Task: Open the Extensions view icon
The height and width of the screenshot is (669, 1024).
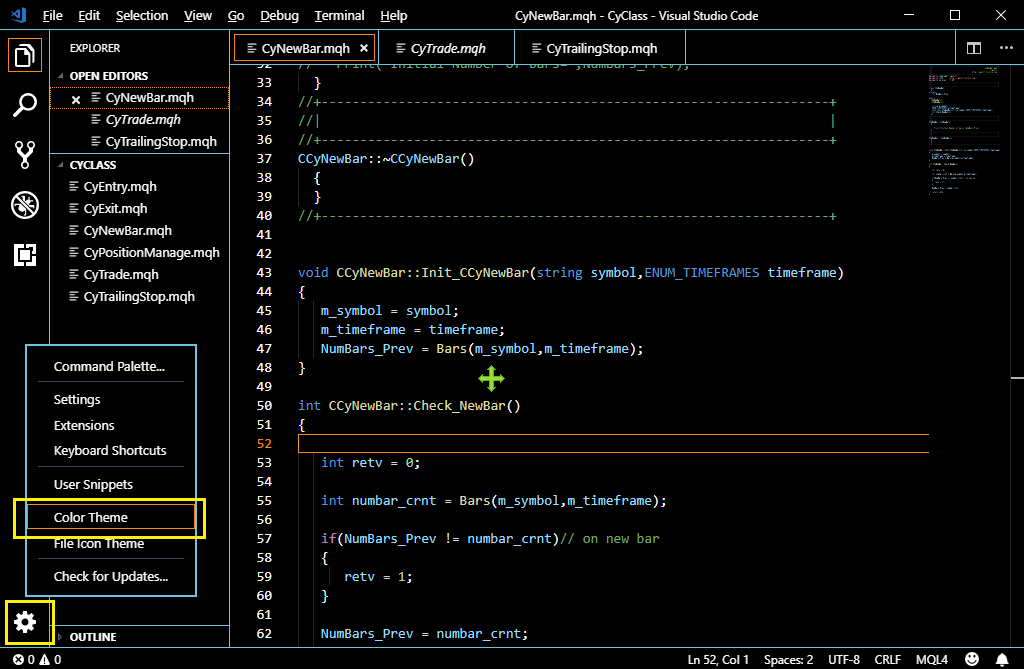Action: [24, 255]
